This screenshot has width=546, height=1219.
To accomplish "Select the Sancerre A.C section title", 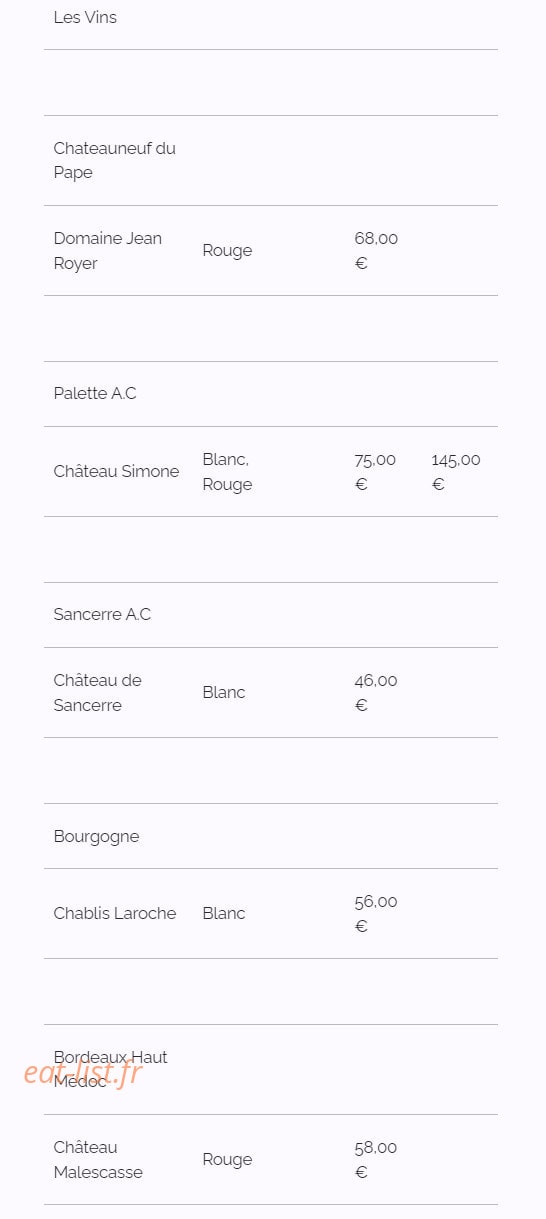I will click(x=102, y=614).
